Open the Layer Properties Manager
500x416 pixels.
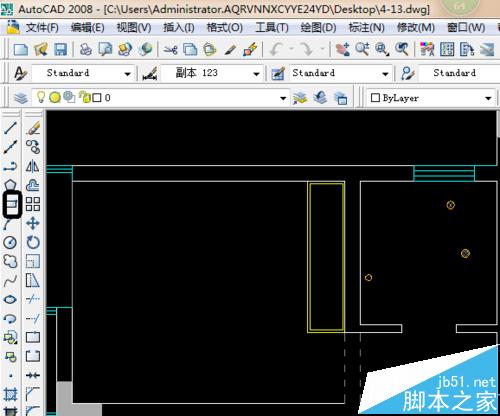(x=20, y=98)
